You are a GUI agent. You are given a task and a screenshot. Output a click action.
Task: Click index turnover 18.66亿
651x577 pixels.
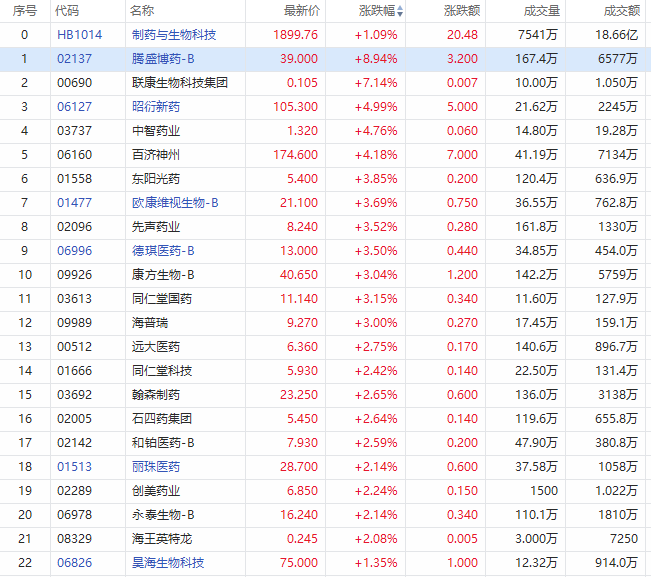[x=617, y=35]
